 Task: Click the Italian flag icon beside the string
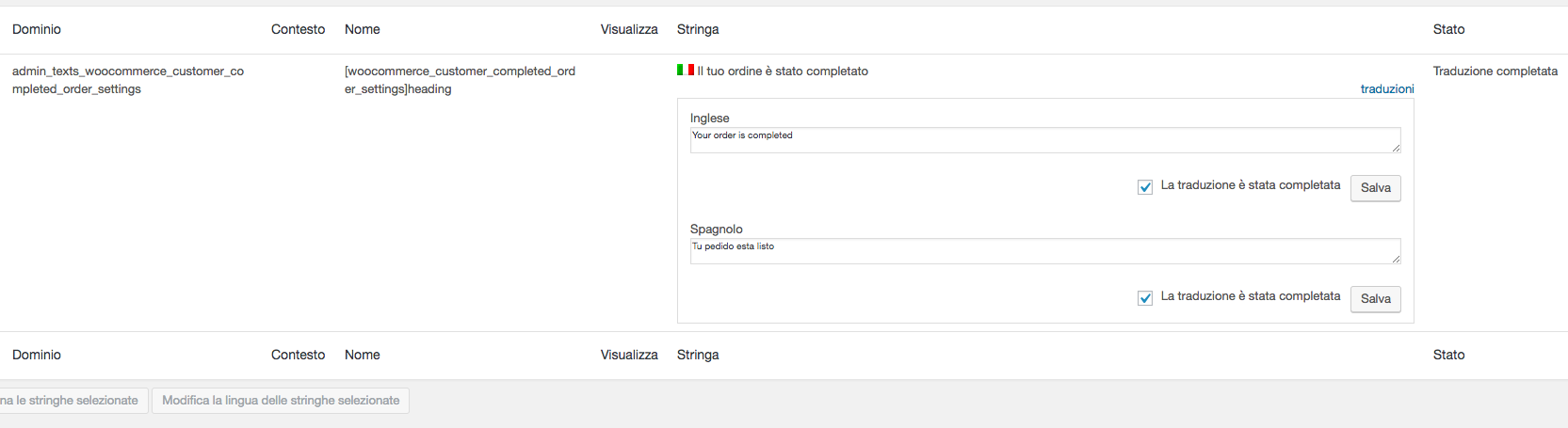(685, 70)
